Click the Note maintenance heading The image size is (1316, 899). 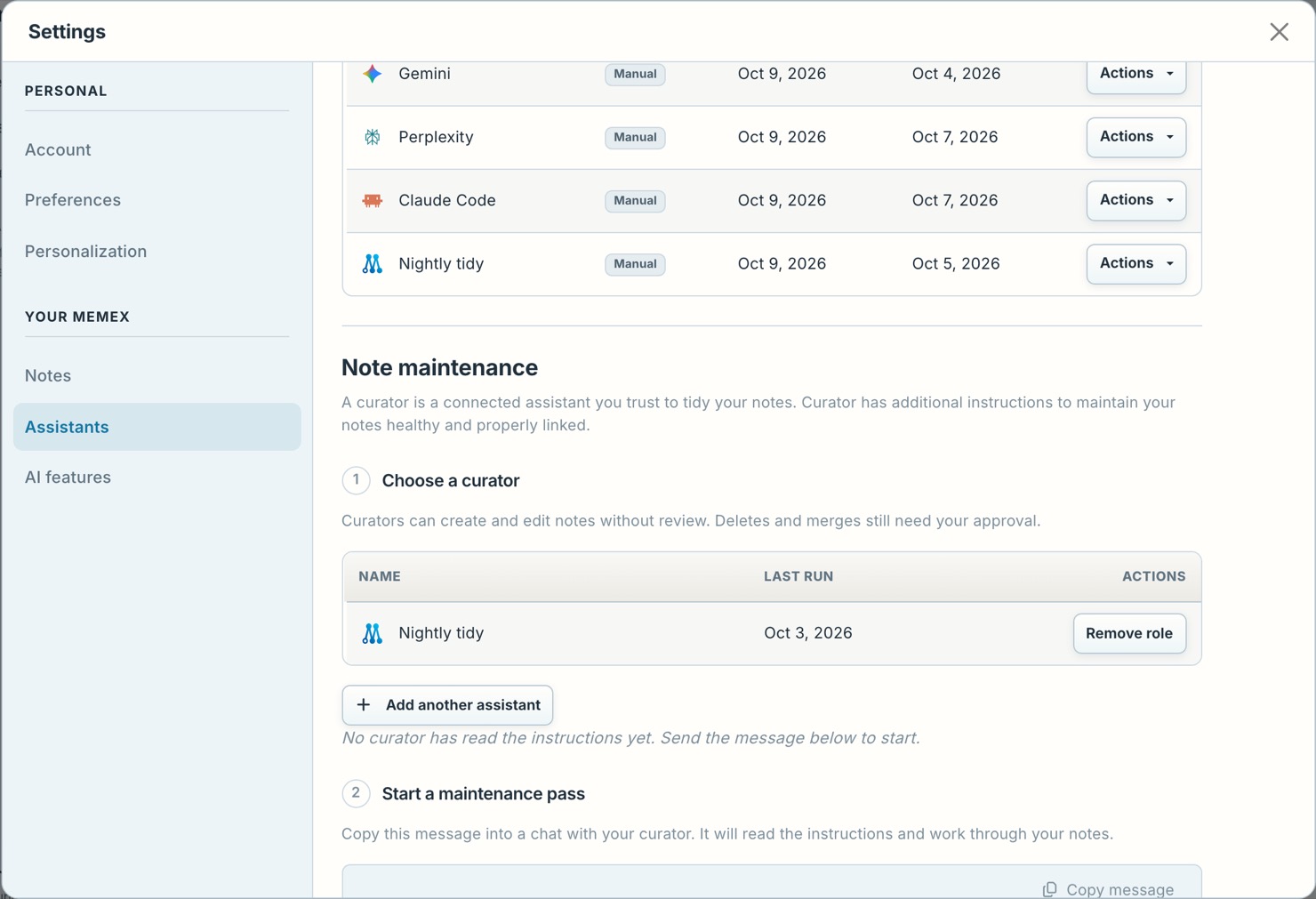point(439,368)
